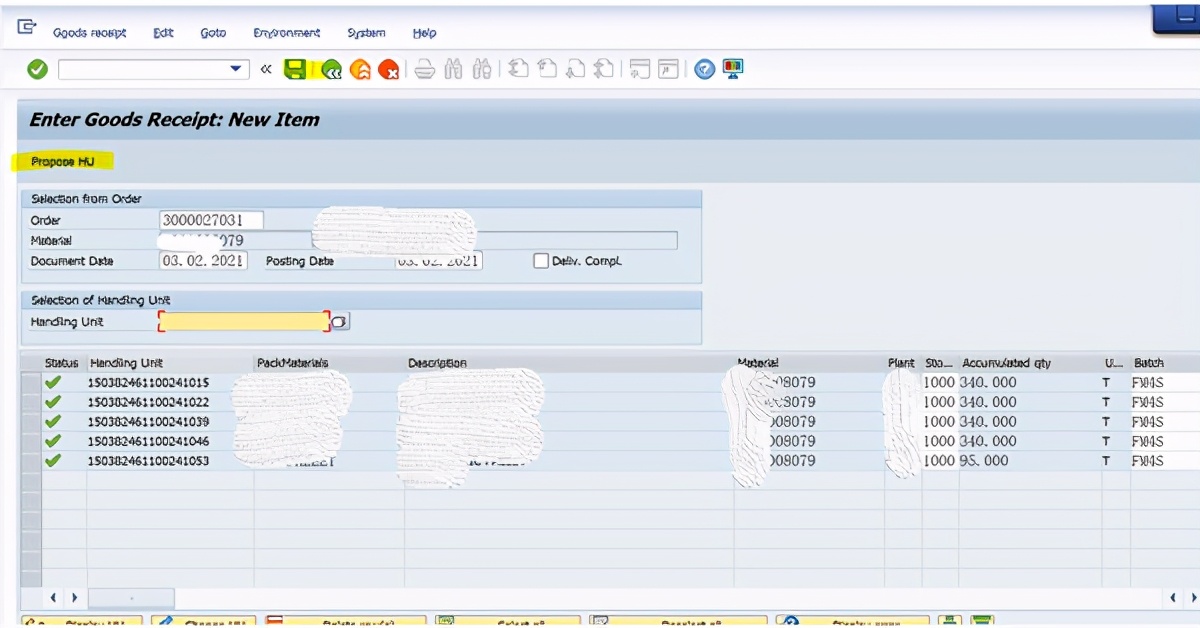
Task: Open the Customize Local Layout monitor icon
Action: [733, 69]
